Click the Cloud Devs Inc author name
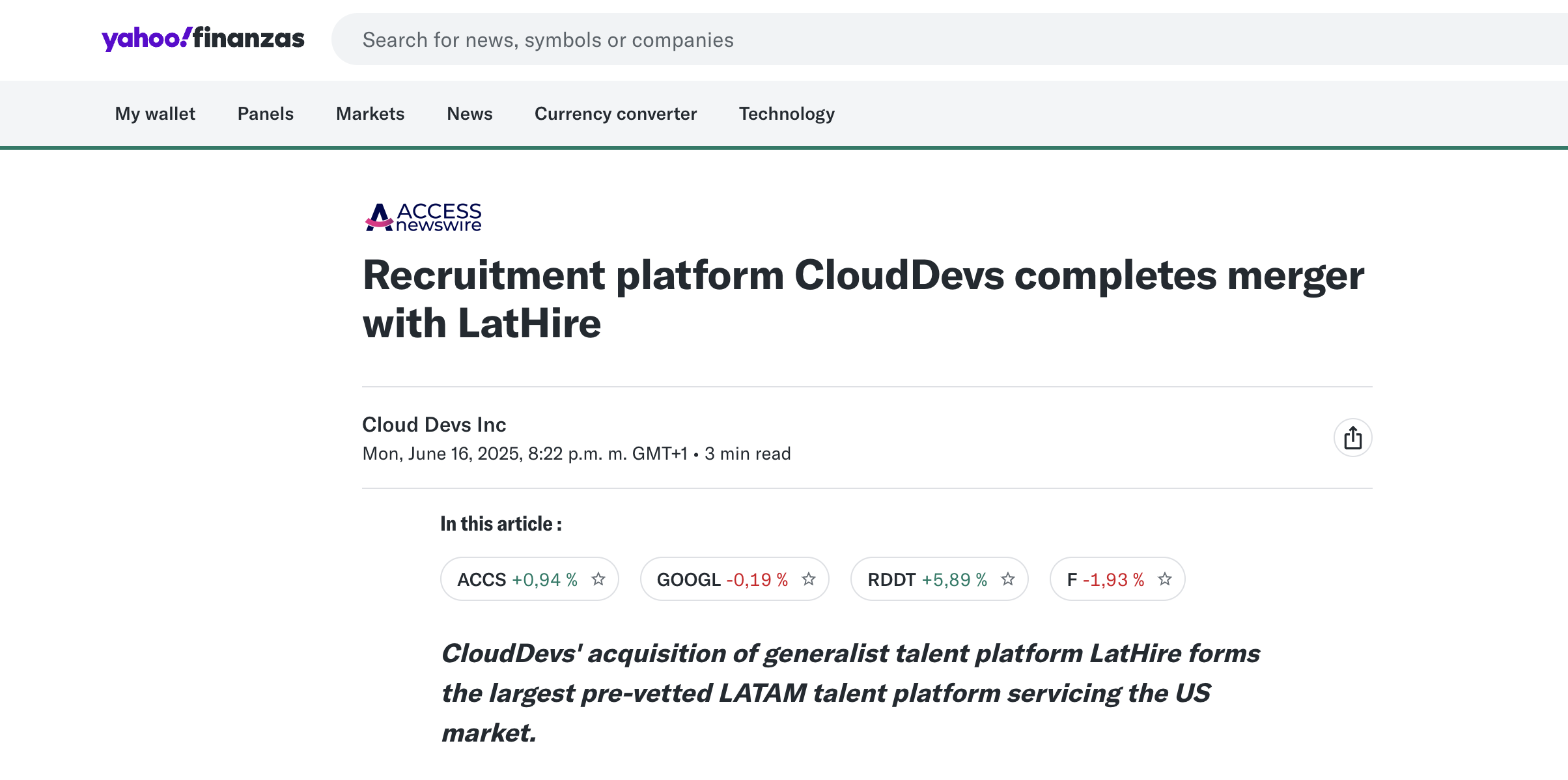1568x780 pixels. coord(434,425)
